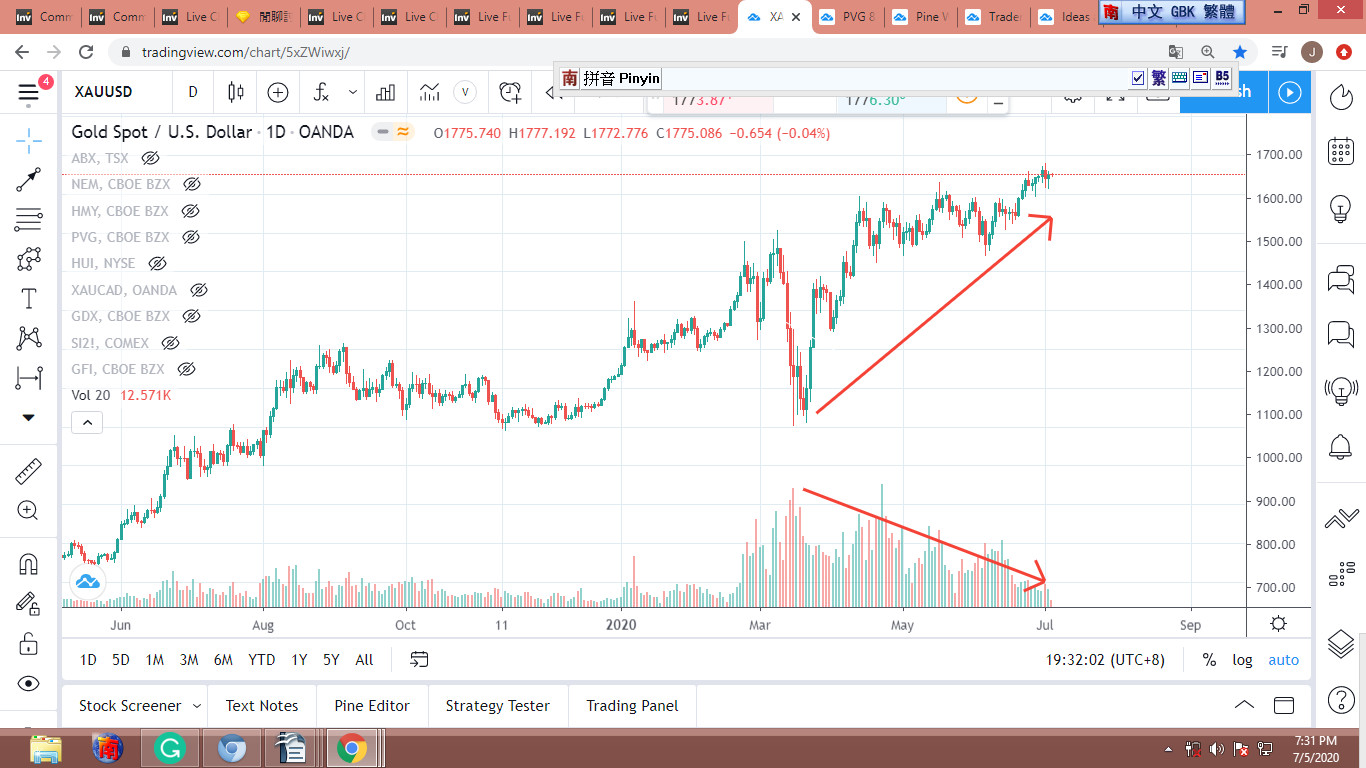The height and width of the screenshot is (768, 1366).
Task: Toggle percent scale on price axis
Action: point(1209,660)
